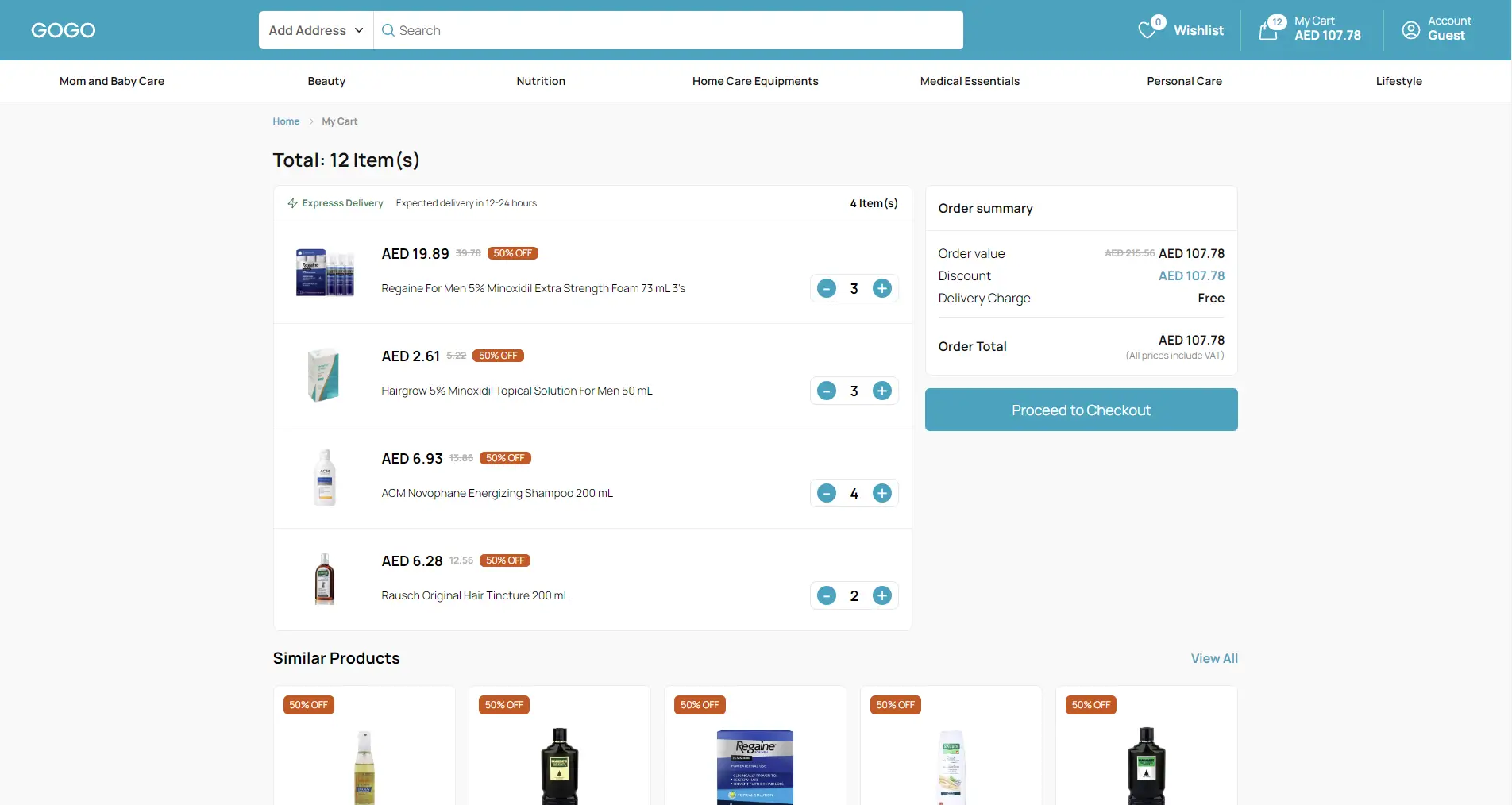Viewport: 1512px width, 805px height.
Task: Decrease quantity of Regaine For Men foam
Action: [826, 288]
